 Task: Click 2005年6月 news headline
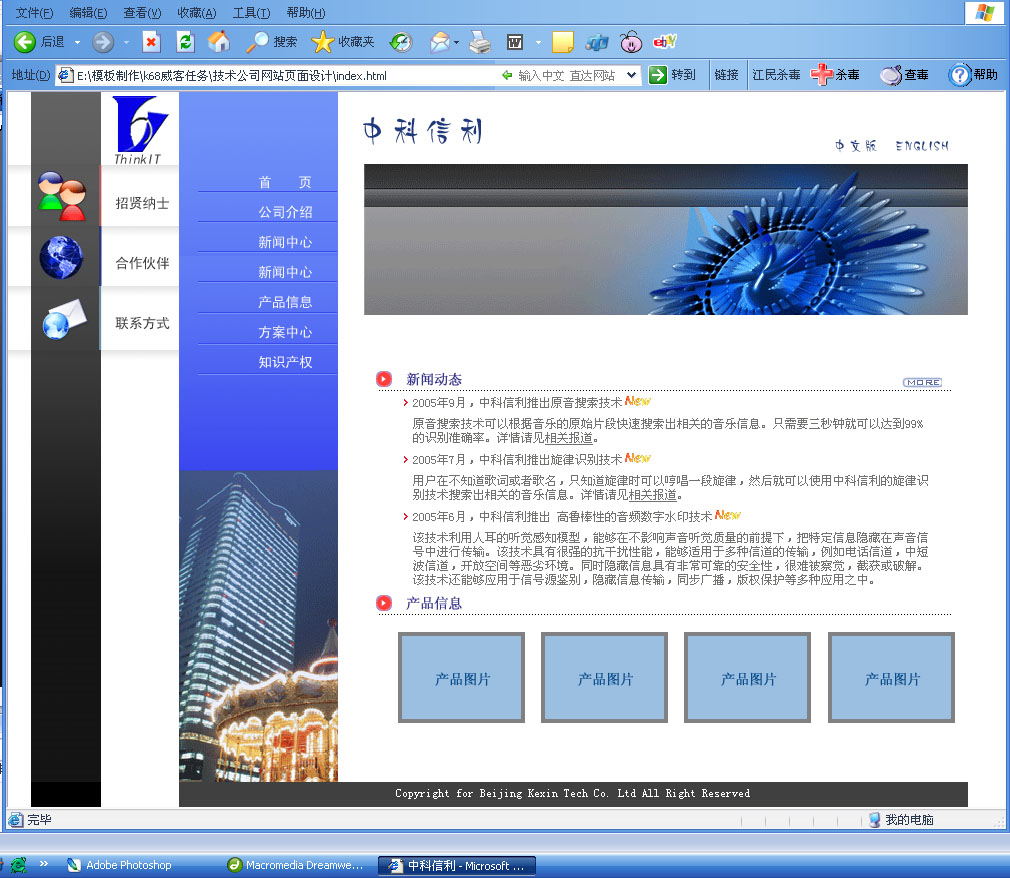tap(562, 517)
